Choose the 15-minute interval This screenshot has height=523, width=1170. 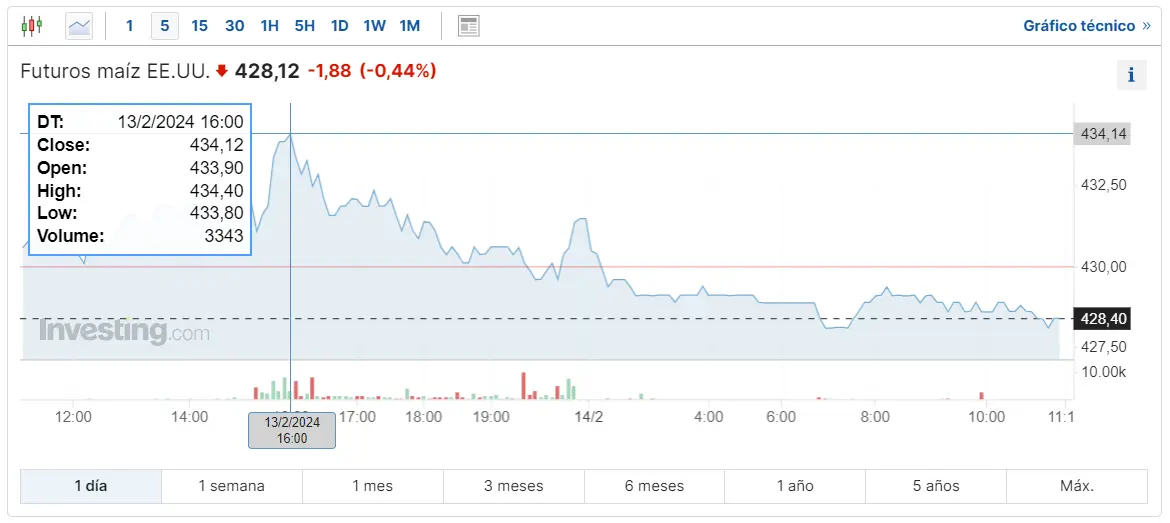199,26
